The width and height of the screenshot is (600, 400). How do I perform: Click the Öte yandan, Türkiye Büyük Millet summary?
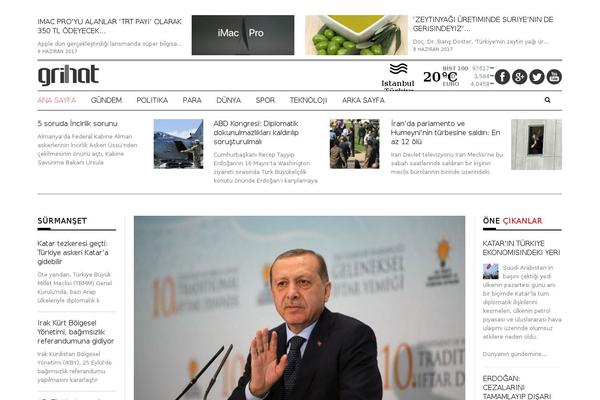click(x=75, y=287)
